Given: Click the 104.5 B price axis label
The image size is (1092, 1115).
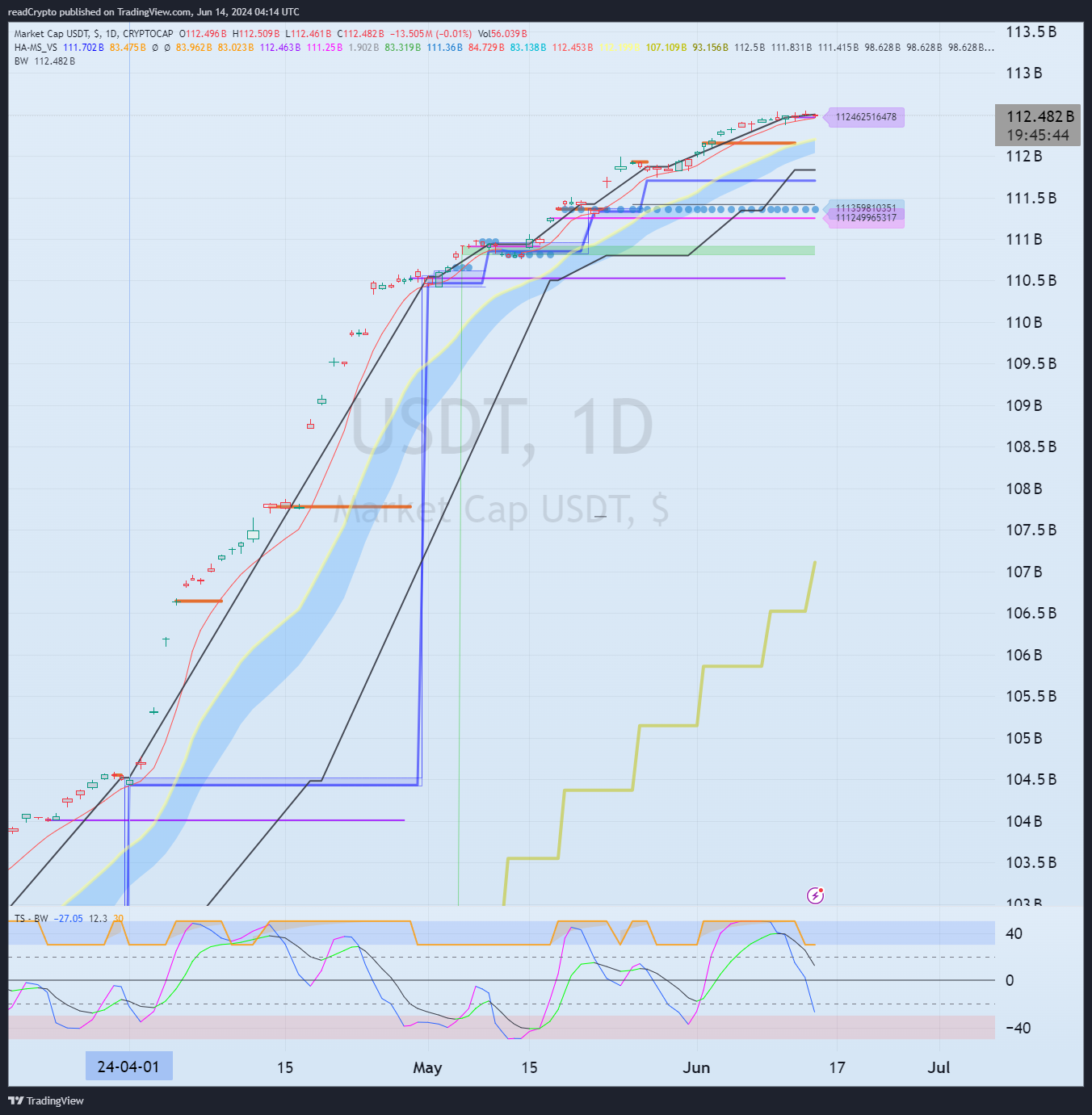Looking at the screenshot, I should pos(1031,780).
